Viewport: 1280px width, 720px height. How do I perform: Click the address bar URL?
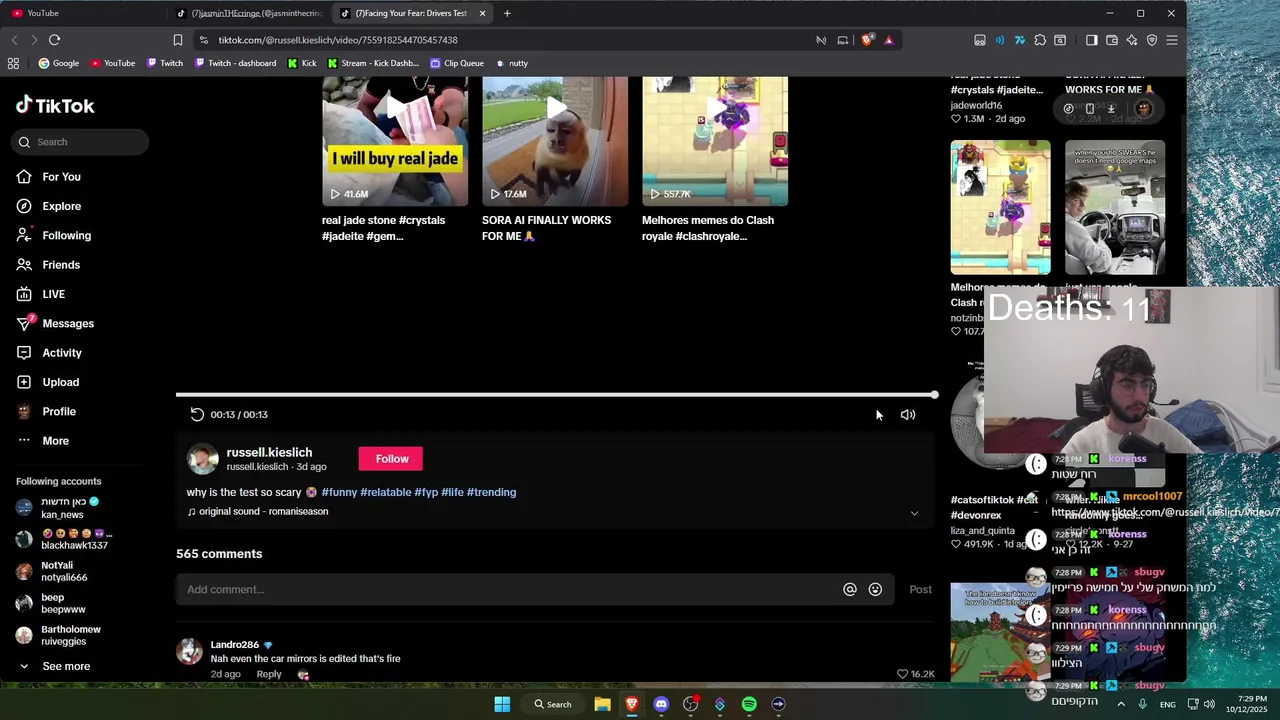click(338, 40)
